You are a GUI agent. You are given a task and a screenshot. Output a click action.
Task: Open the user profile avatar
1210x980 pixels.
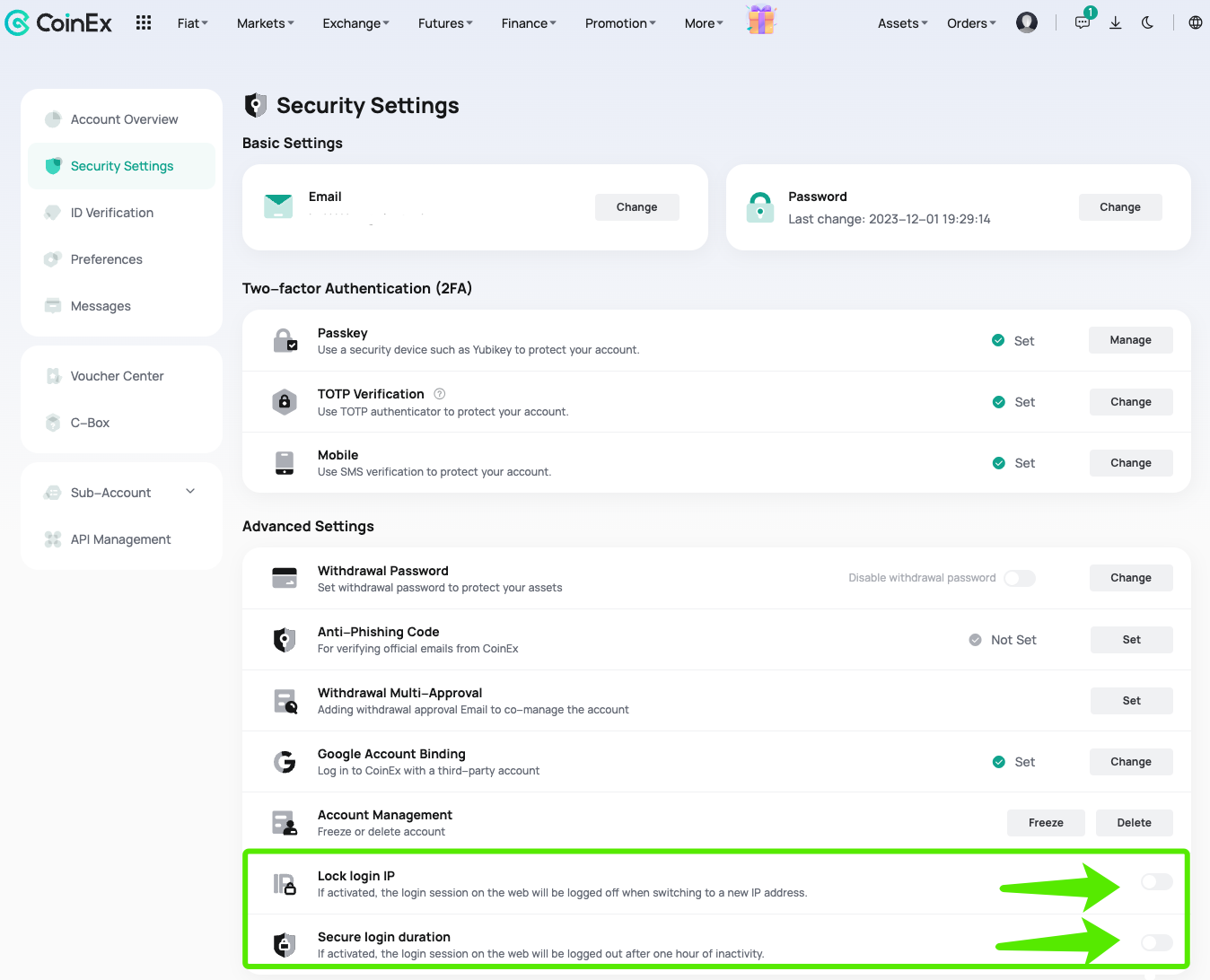coord(1027,22)
